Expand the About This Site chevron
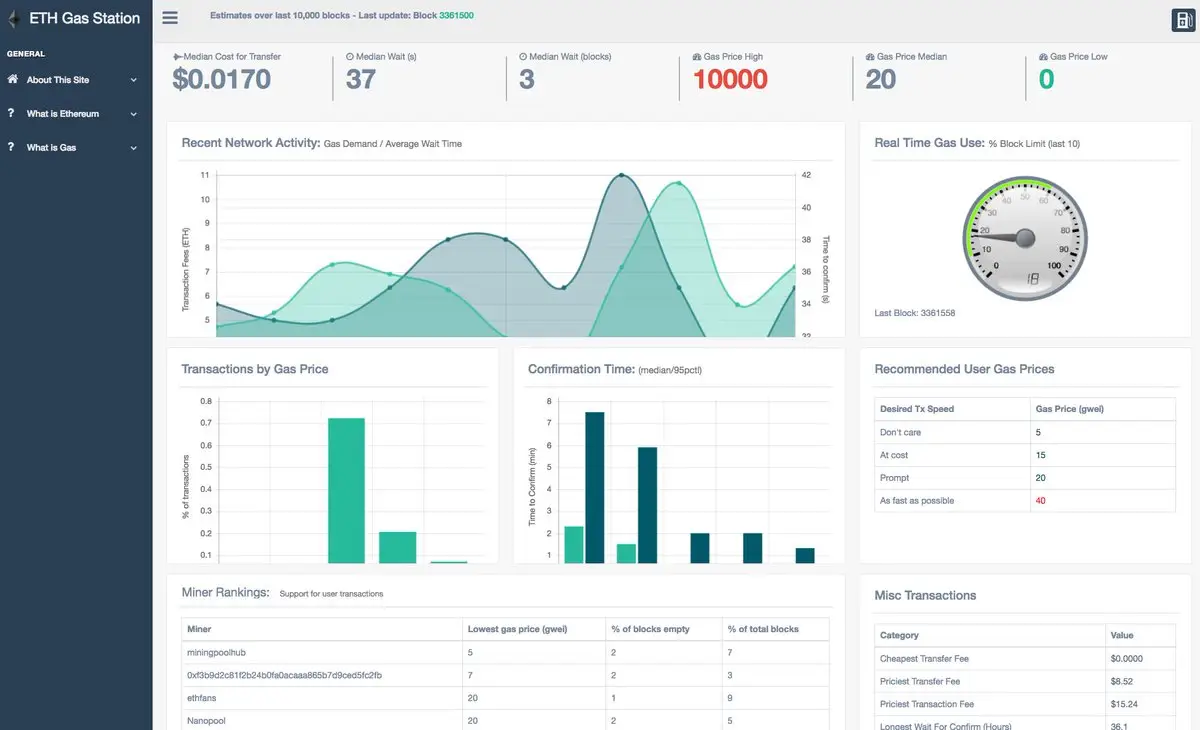 [x=133, y=81]
